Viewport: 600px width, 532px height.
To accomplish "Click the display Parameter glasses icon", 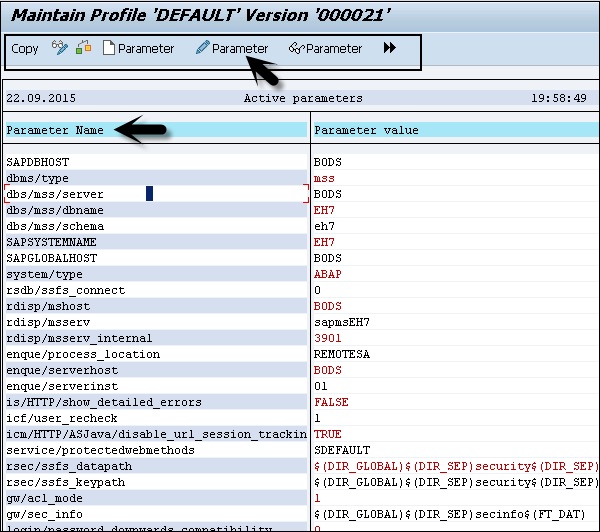I will (296, 48).
